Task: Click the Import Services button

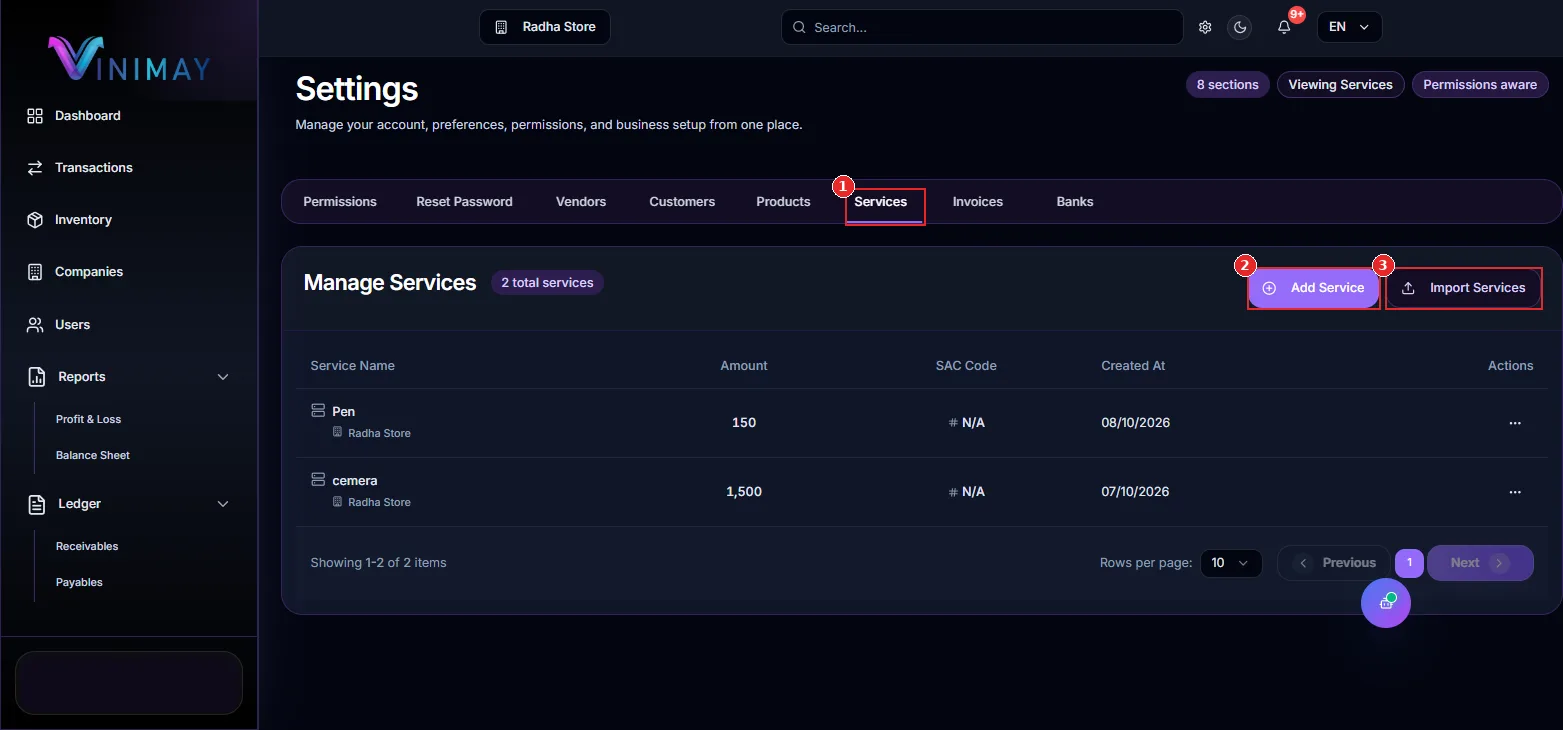Action: click(x=1464, y=288)
